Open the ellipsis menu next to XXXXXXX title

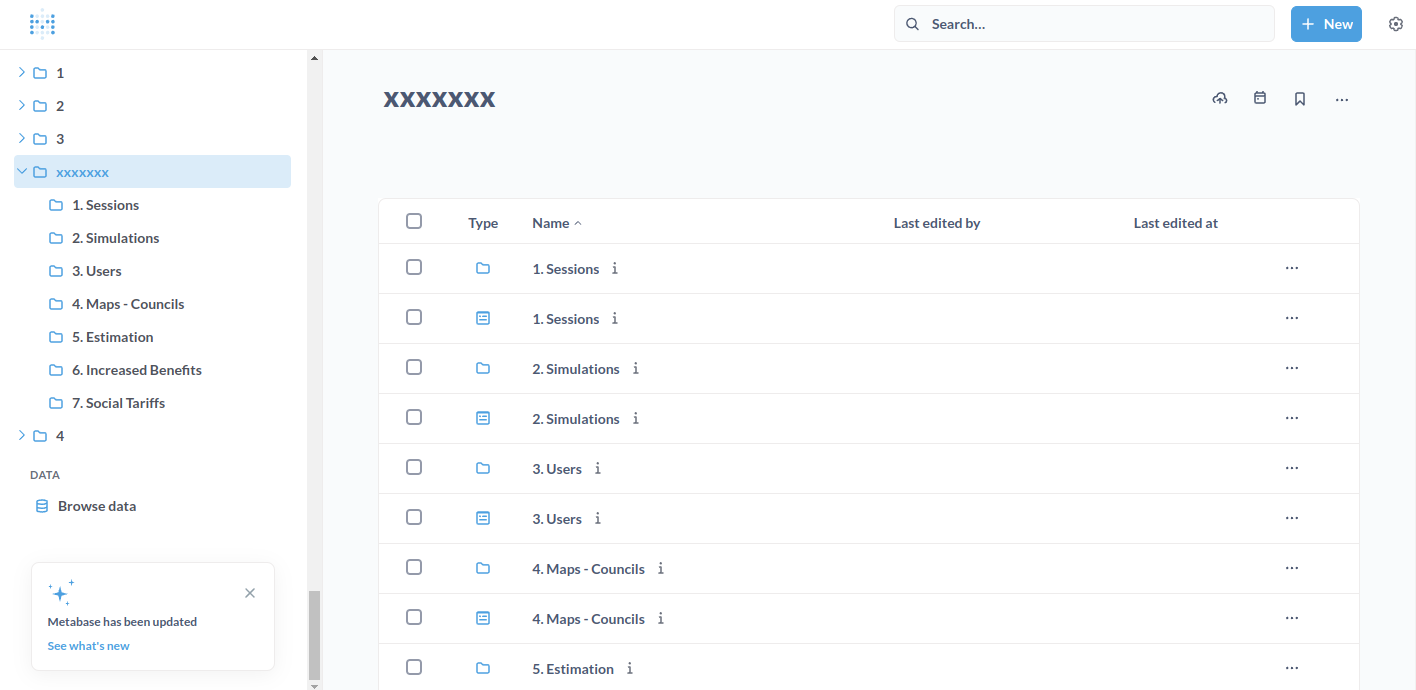[x=1342, y=98]
